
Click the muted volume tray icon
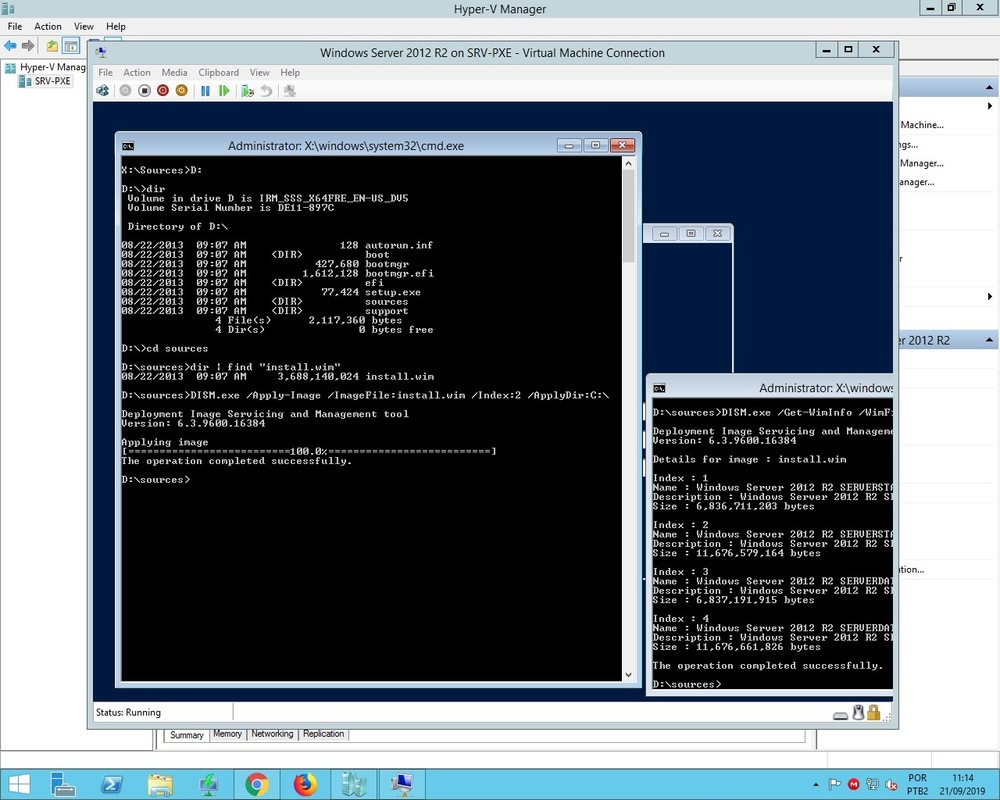tap(892, 784)
